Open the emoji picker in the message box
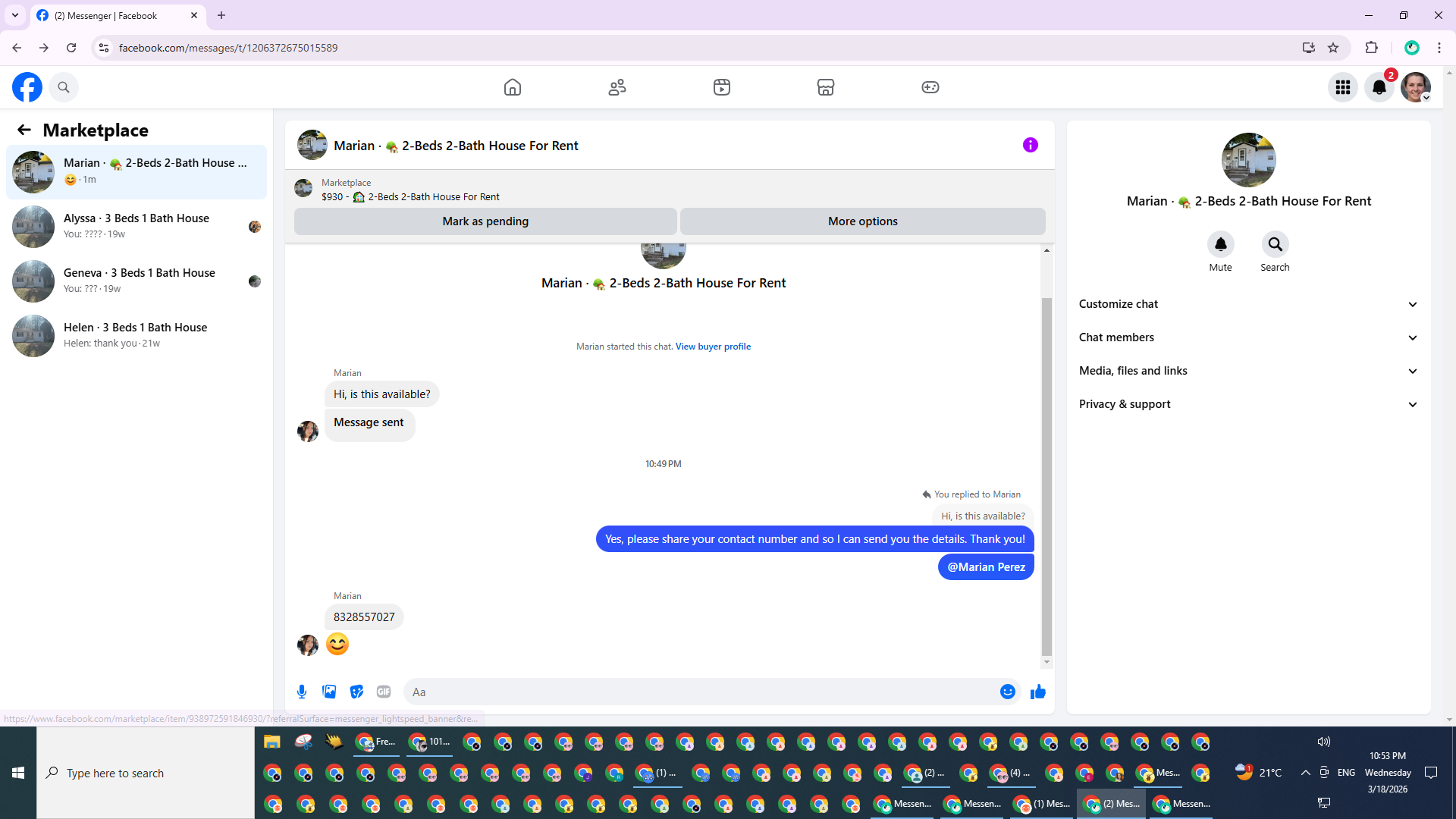This screenshot has height=819, width=1456. (1007, 692)
